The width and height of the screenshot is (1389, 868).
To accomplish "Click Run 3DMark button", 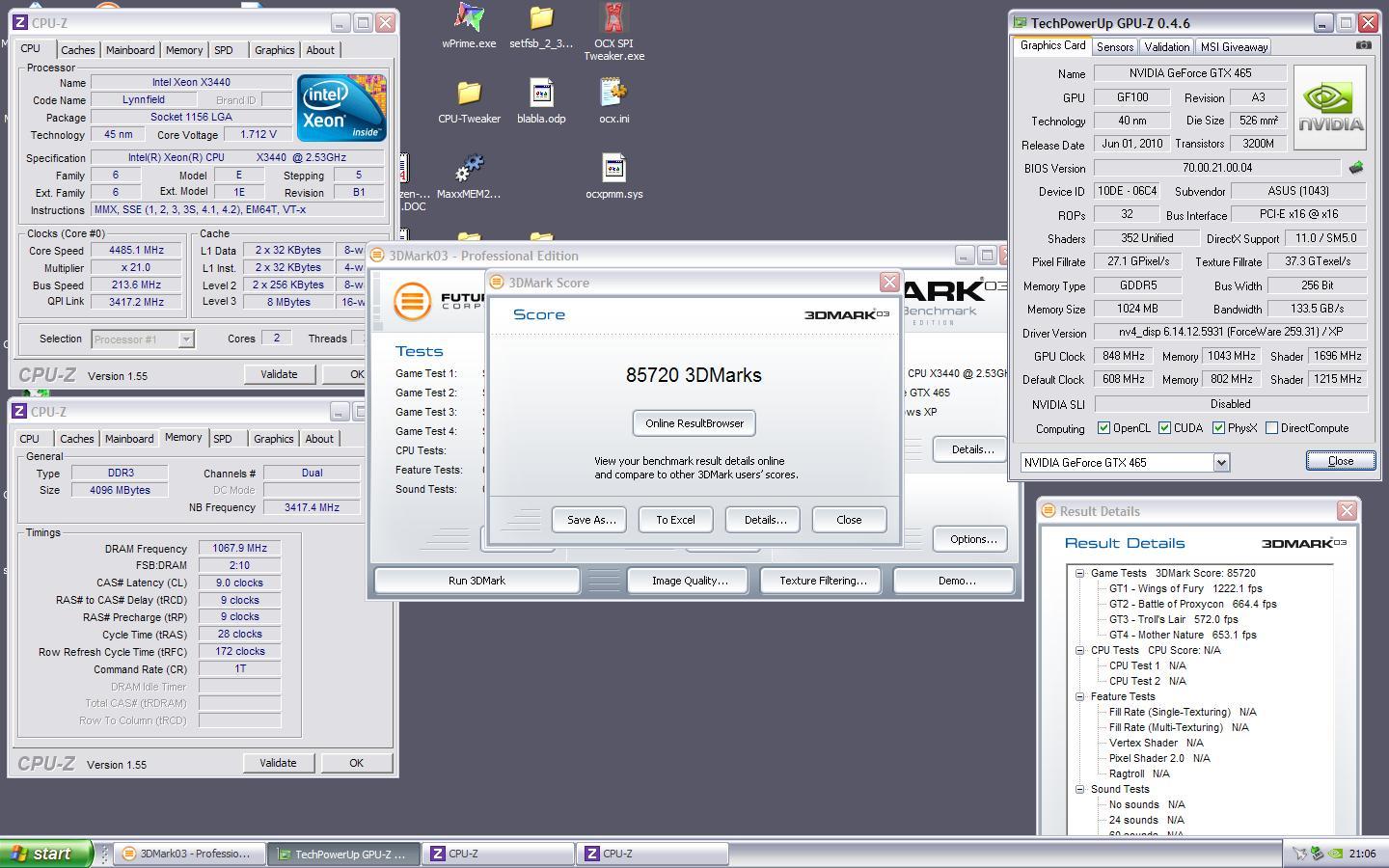I will pos(477,581).
